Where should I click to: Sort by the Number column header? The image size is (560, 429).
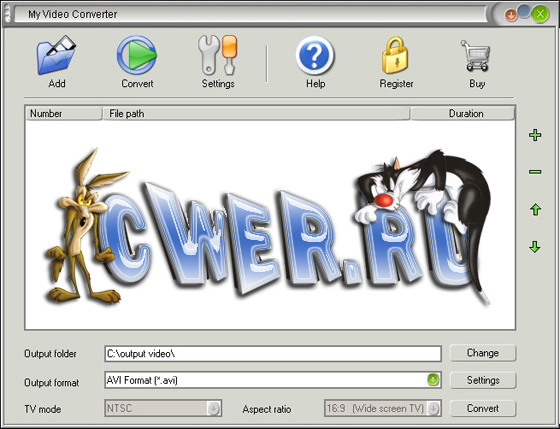tap(64, 113)
